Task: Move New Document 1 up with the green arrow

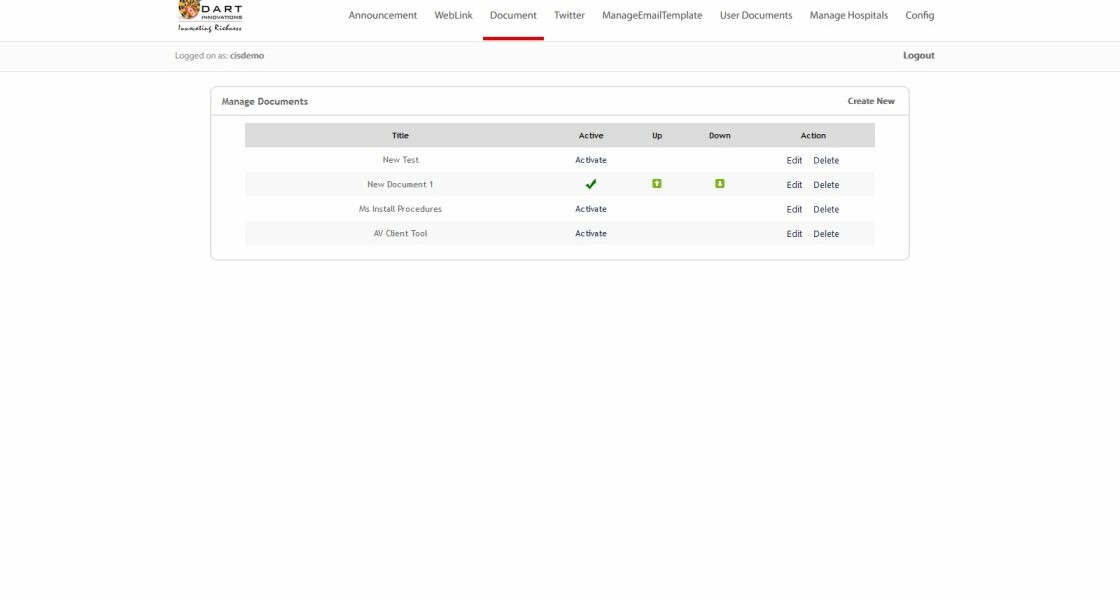Action: [x=657, y=184]
